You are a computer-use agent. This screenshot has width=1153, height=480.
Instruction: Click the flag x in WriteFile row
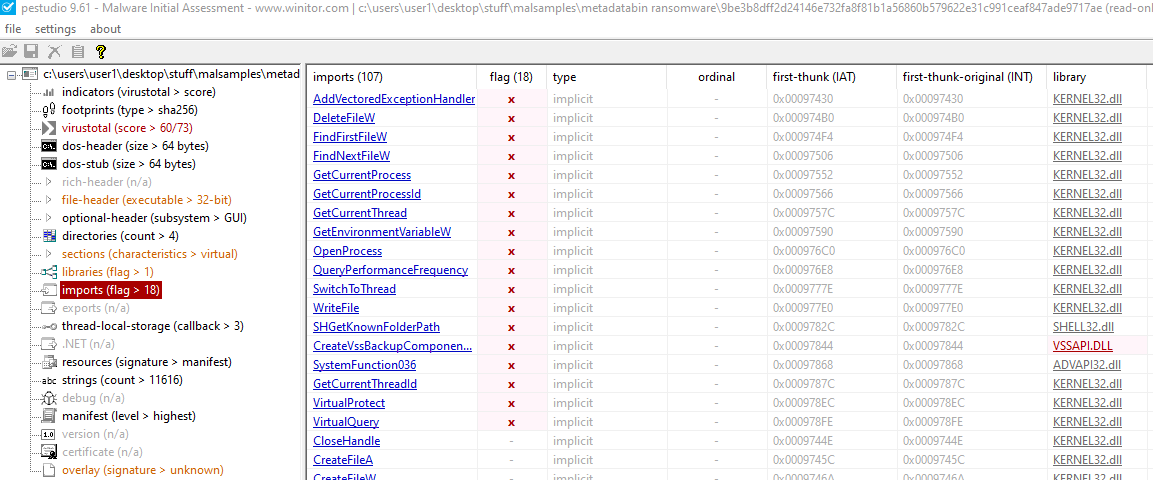tap(511, 308)
